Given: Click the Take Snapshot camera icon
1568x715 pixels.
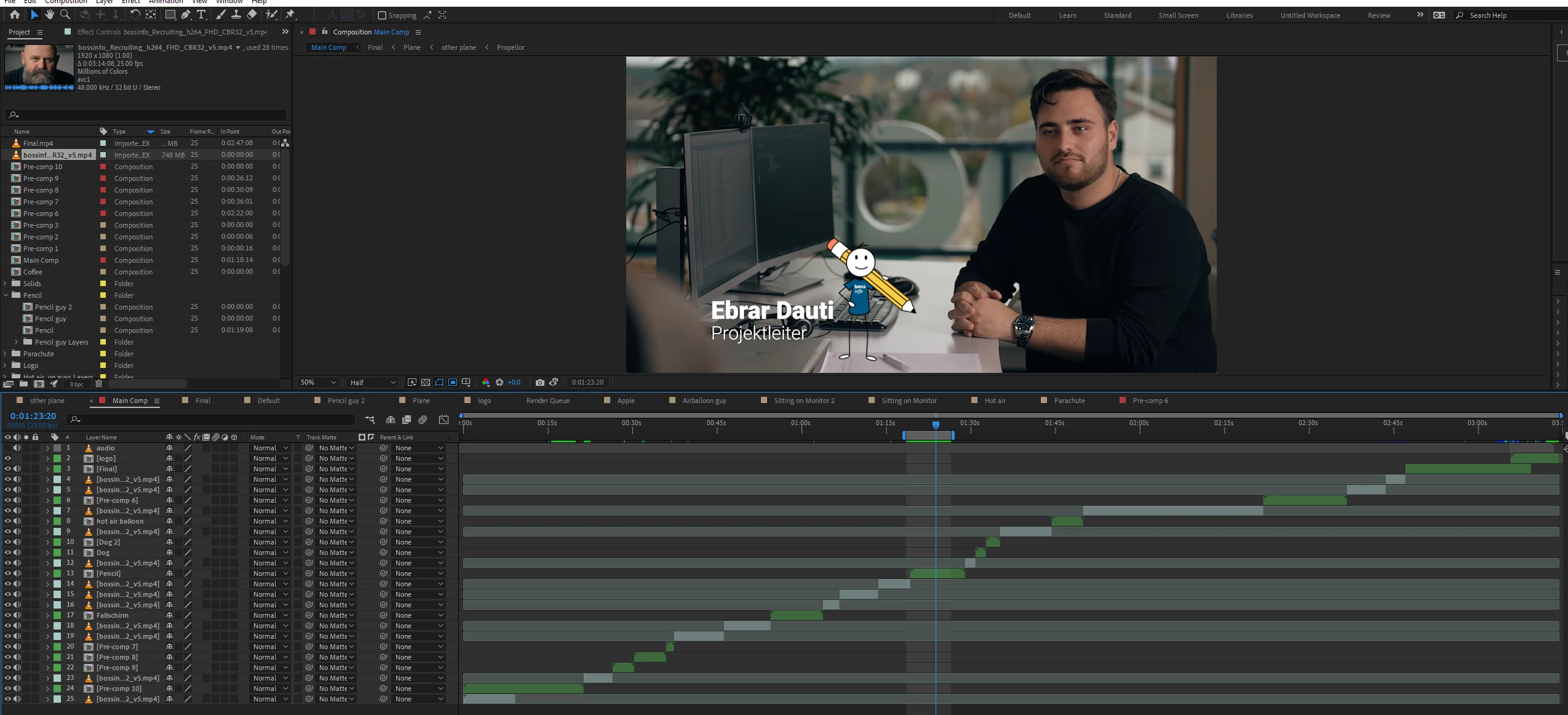Looking at the screenshot, I should coord(539,382).
